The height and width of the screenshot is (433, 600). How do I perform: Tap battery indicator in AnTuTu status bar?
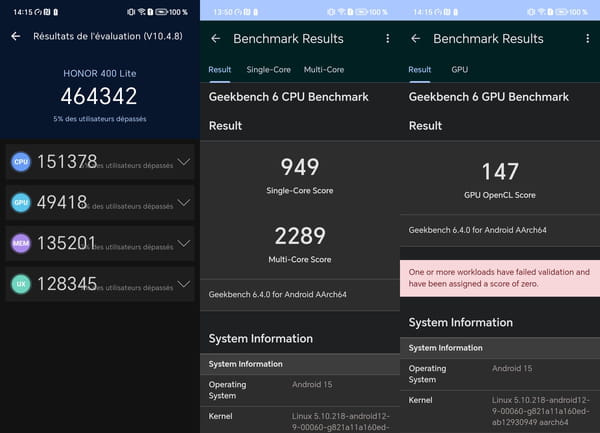161,12
